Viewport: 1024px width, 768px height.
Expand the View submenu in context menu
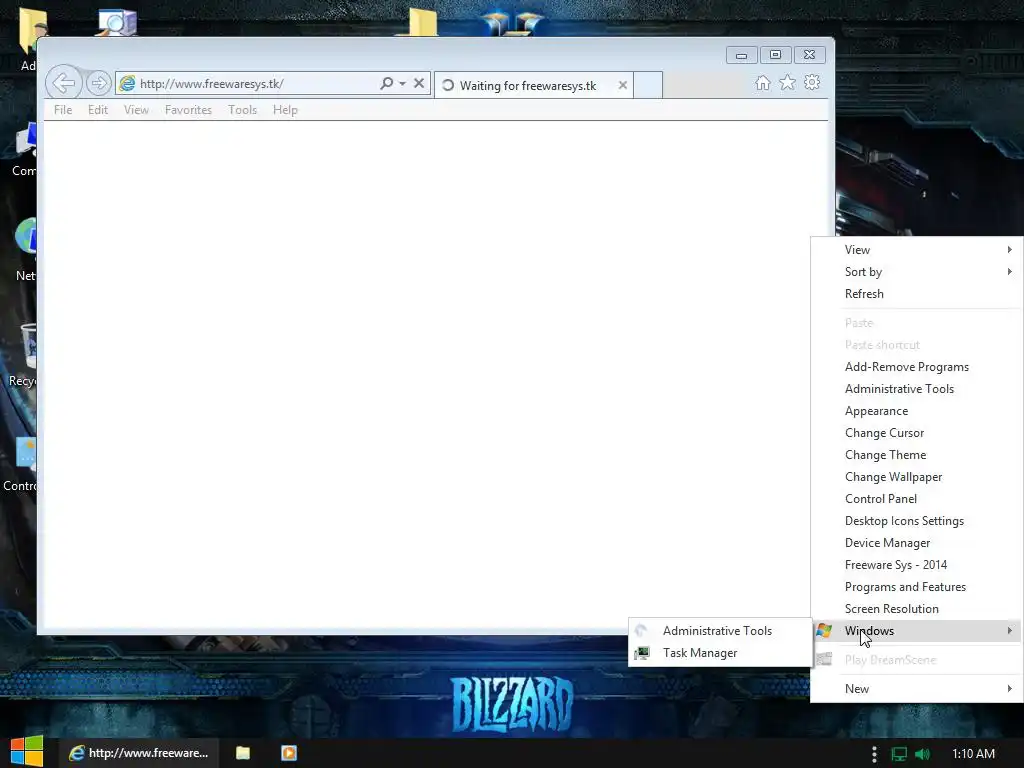tap(916, 249)
